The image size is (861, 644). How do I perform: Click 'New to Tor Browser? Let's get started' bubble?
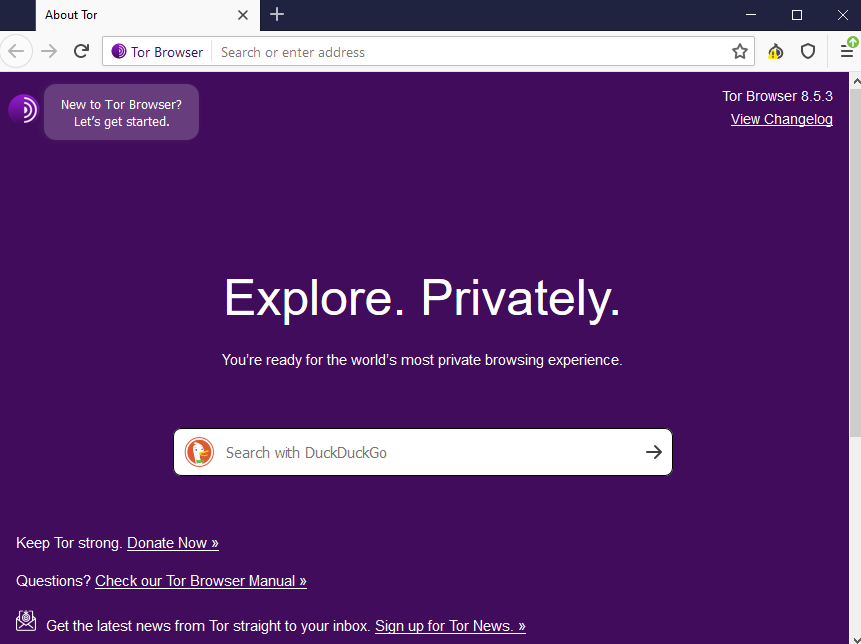121,113
